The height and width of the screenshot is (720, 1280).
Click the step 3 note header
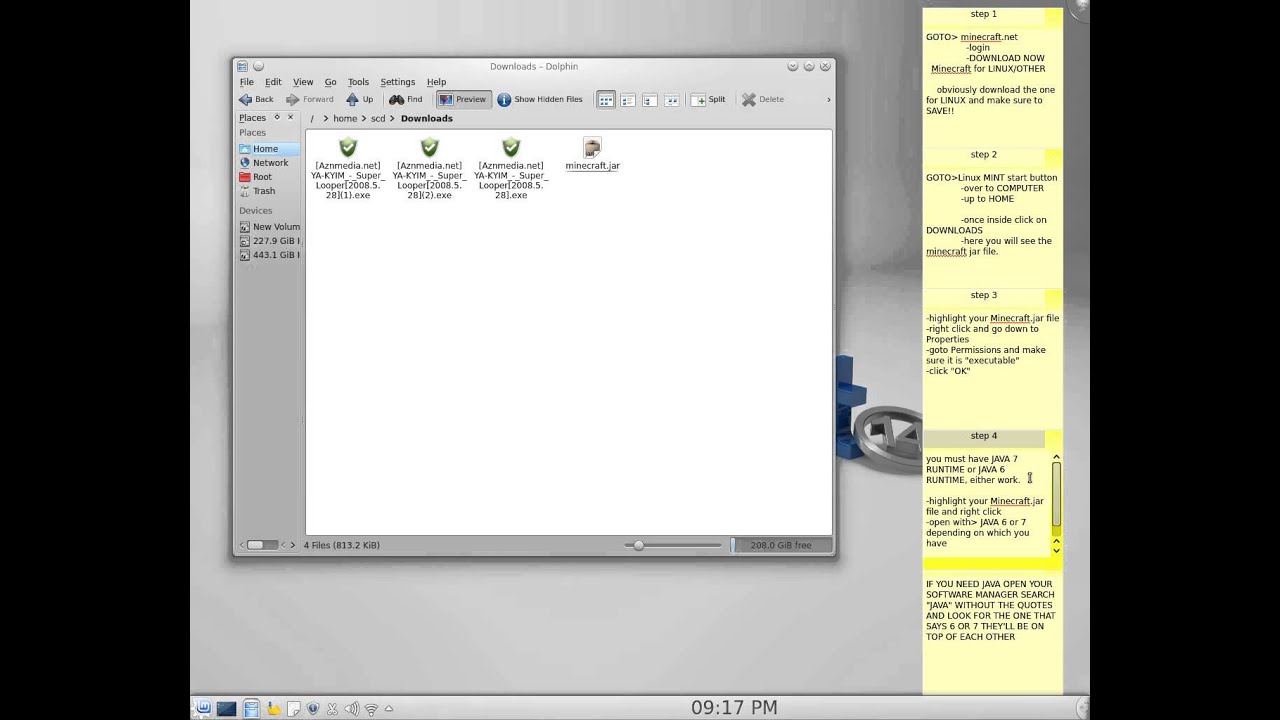point(984,296)
